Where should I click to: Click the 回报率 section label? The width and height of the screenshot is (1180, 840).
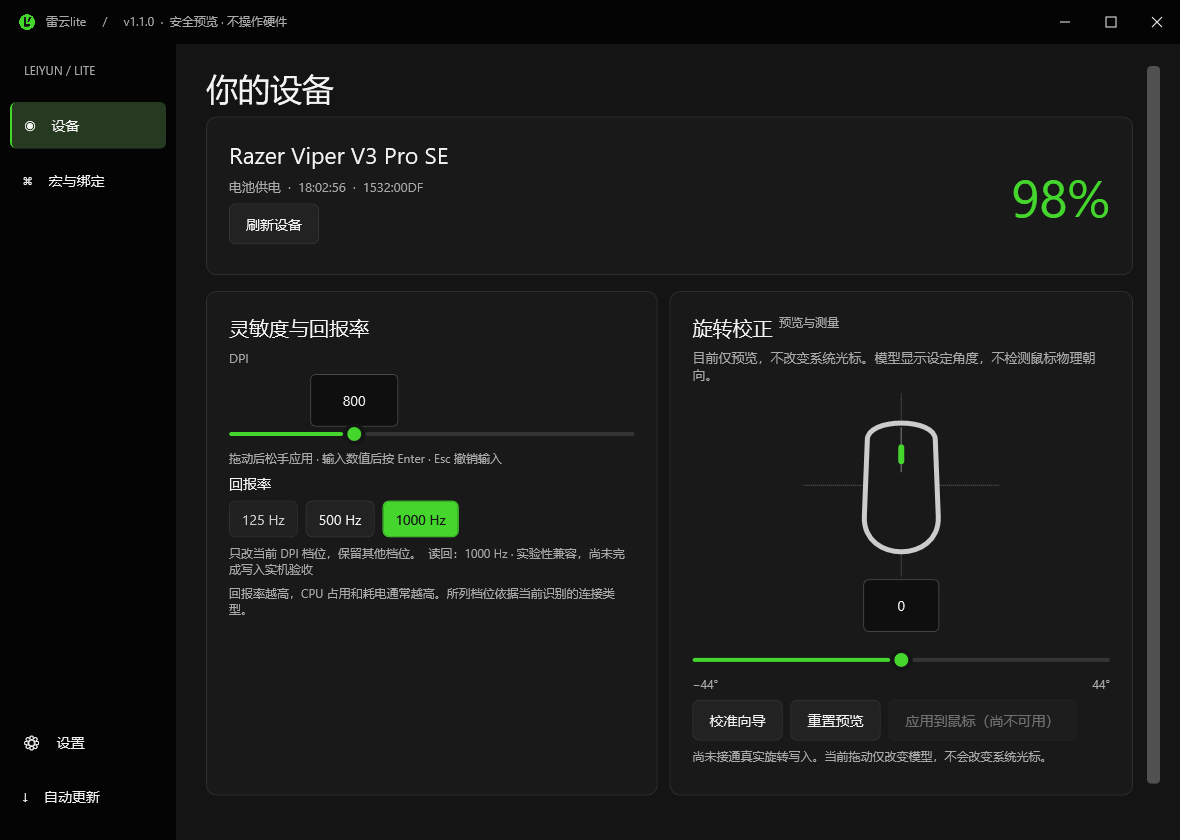(250, 484)
